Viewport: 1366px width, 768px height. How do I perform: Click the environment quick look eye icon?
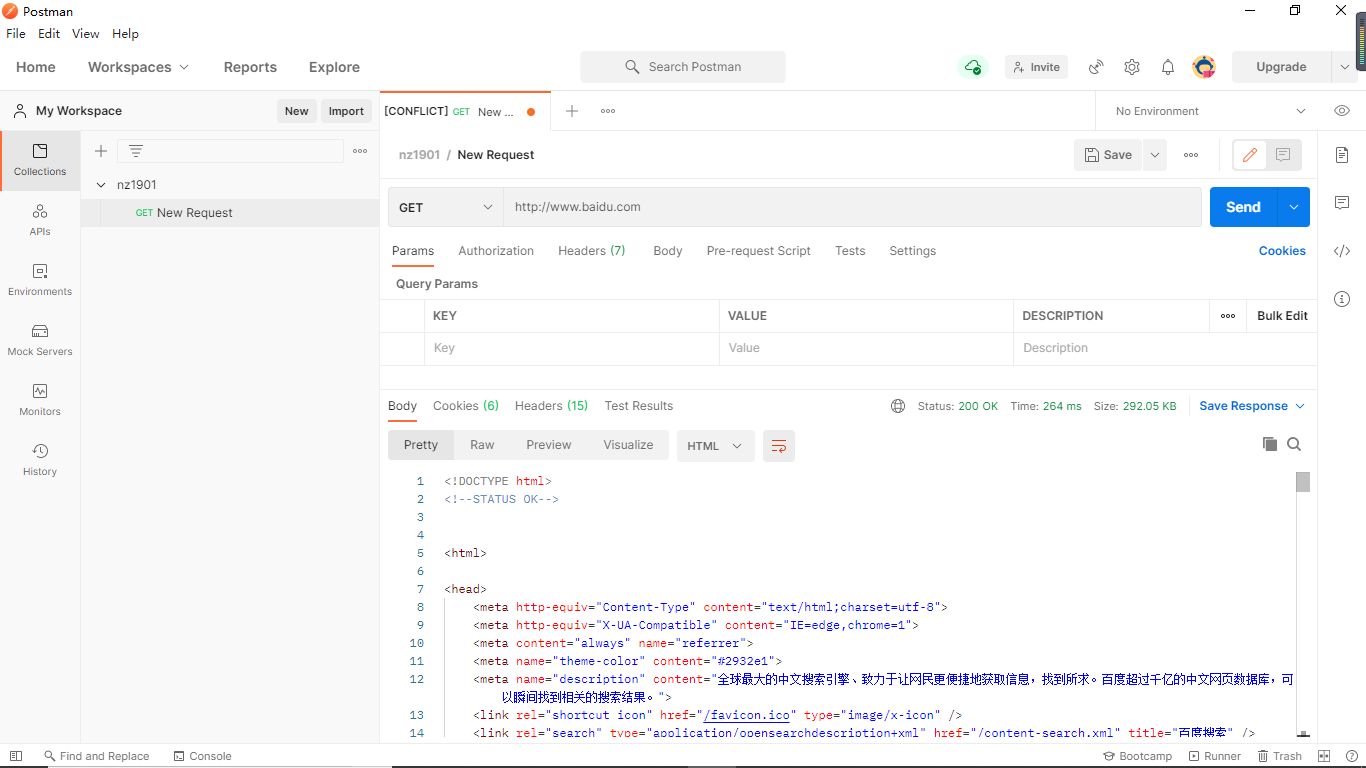(1342, 111)
